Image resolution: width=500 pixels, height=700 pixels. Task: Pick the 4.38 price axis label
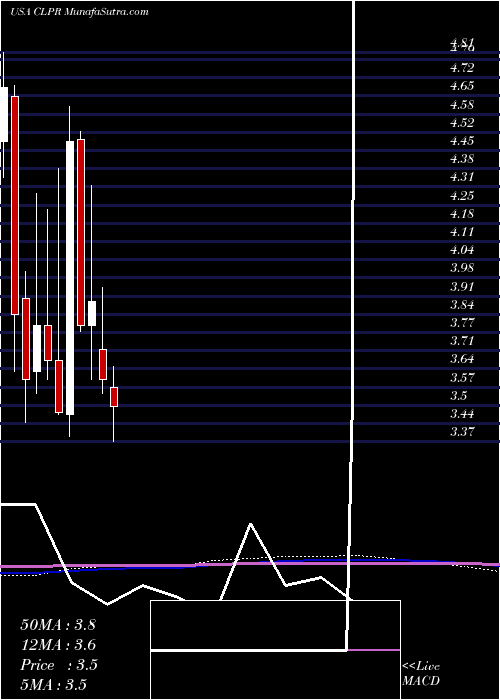tap(462, 159)
